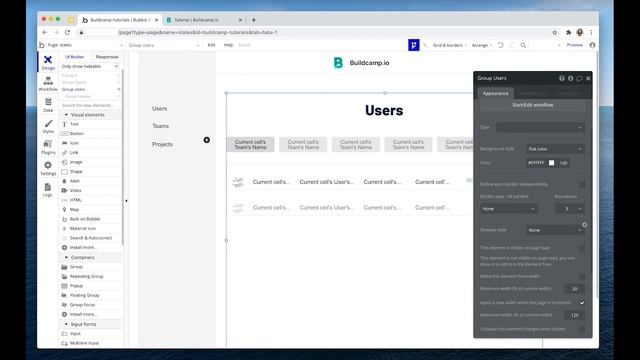
Task: Select the Floating Group container tool
Action: (x=84, y=295)
